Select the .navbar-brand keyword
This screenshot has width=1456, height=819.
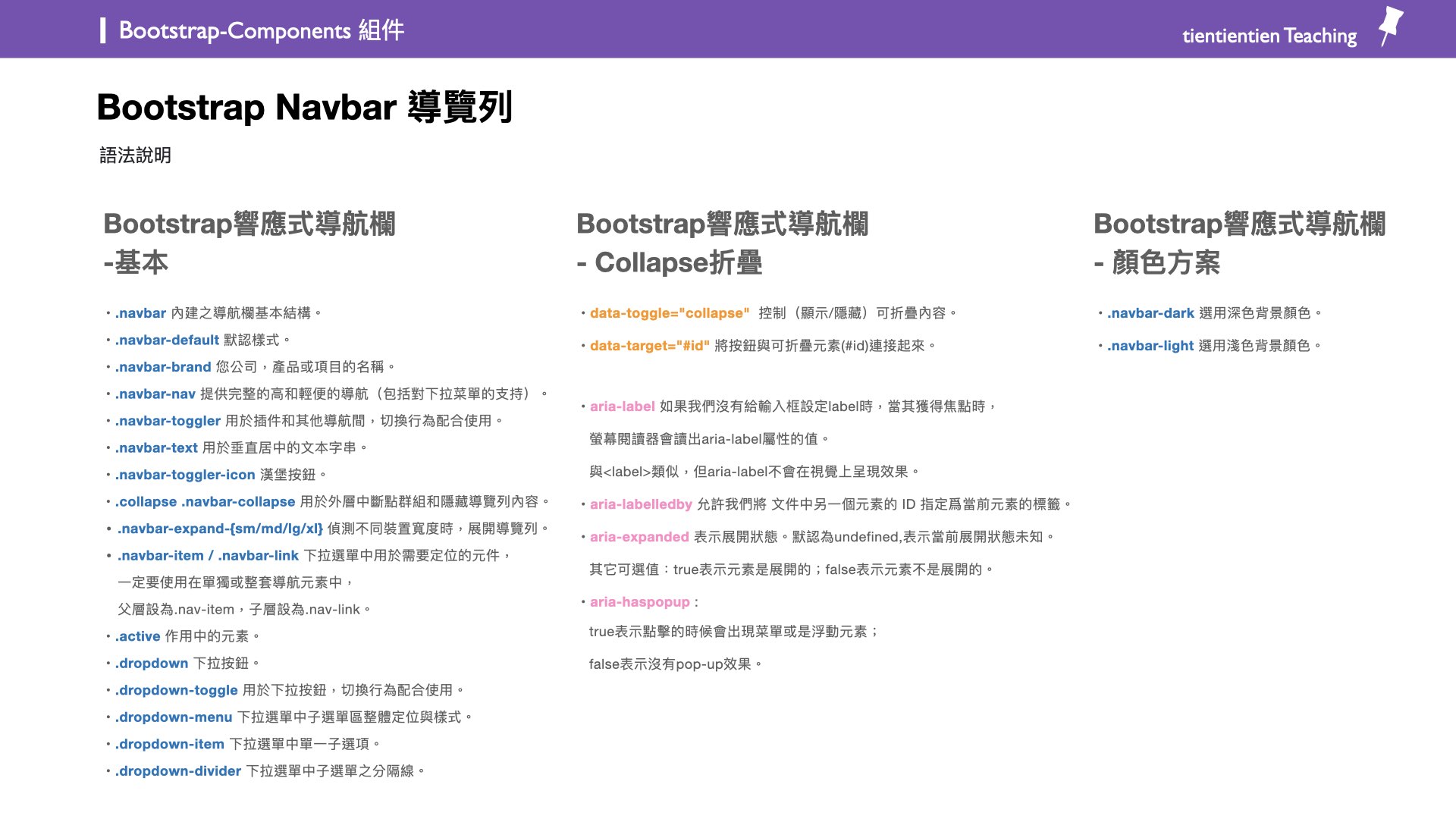point(162,366)
